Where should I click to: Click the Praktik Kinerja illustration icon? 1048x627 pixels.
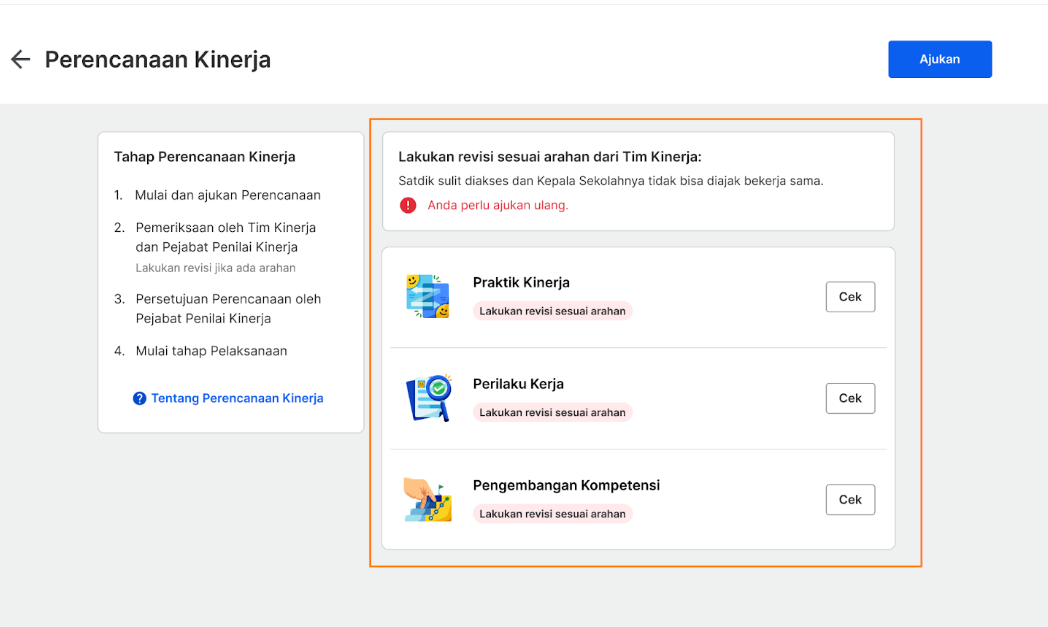pyautogui.click(x=428, y=296)
